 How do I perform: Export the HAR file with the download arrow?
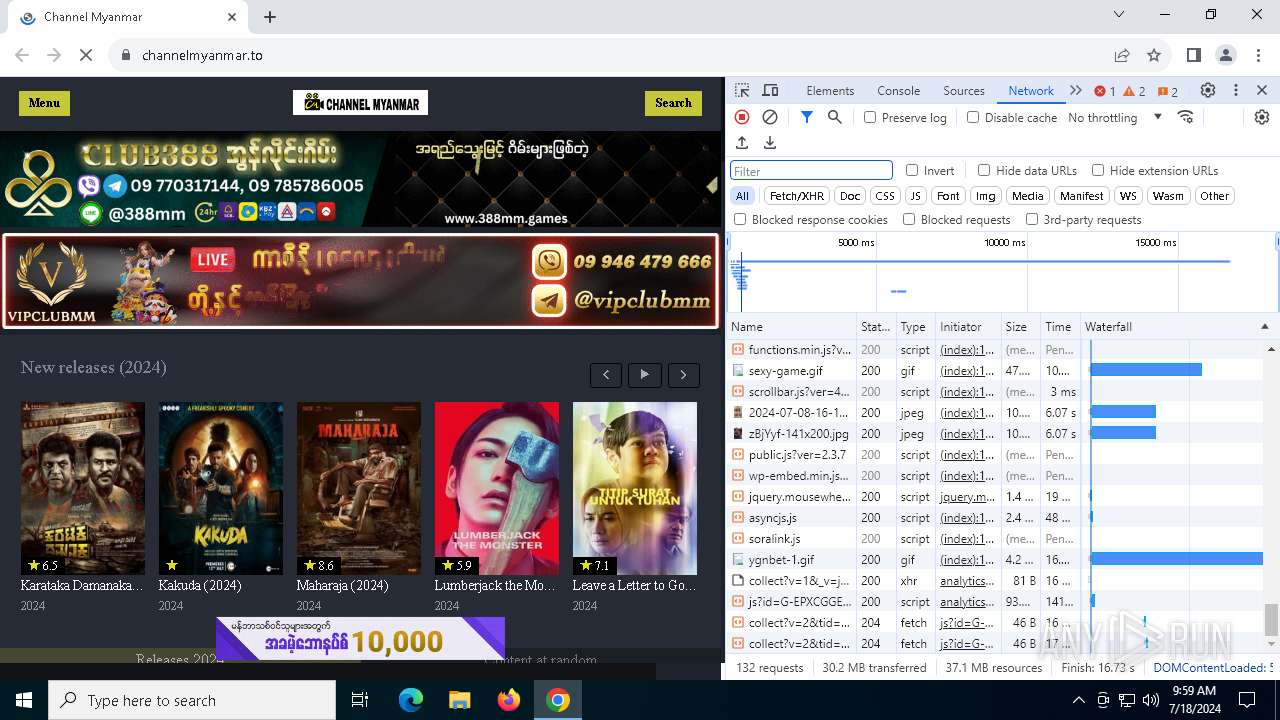(770, 143)
